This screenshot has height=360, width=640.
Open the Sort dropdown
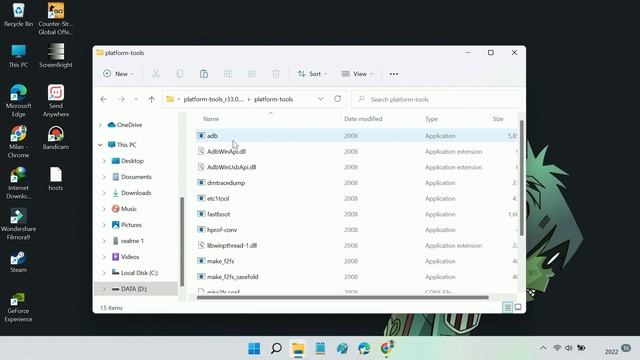pos(313,74)
